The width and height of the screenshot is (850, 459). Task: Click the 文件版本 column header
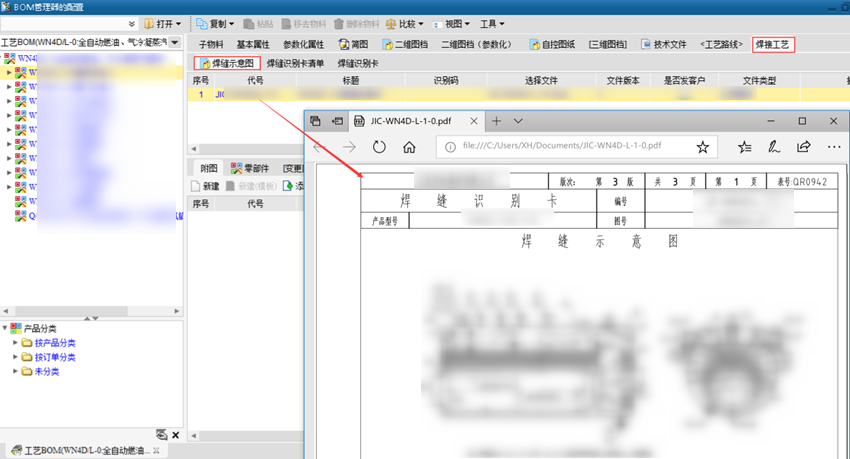tap(623, 80)
